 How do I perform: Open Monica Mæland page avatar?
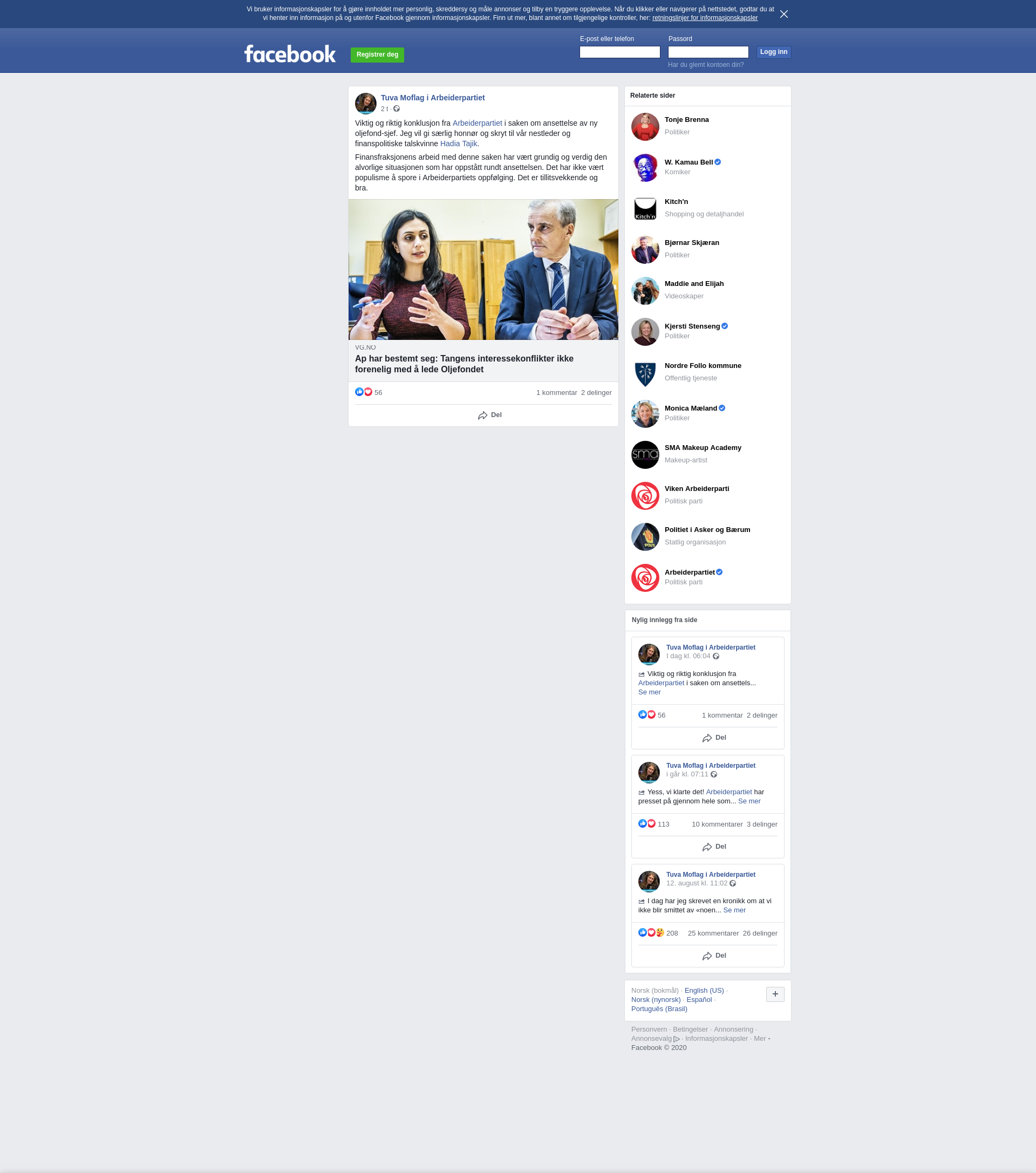645,413
